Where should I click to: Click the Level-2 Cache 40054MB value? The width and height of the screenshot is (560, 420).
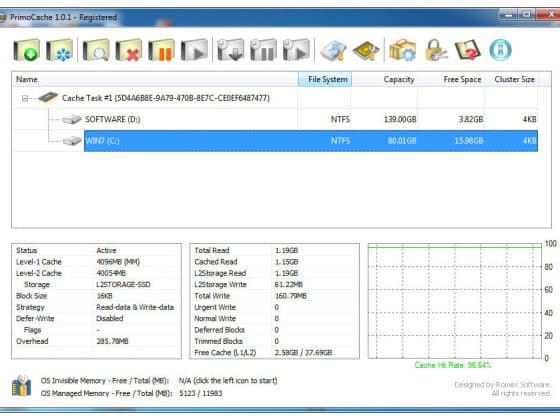coord(111,273)
